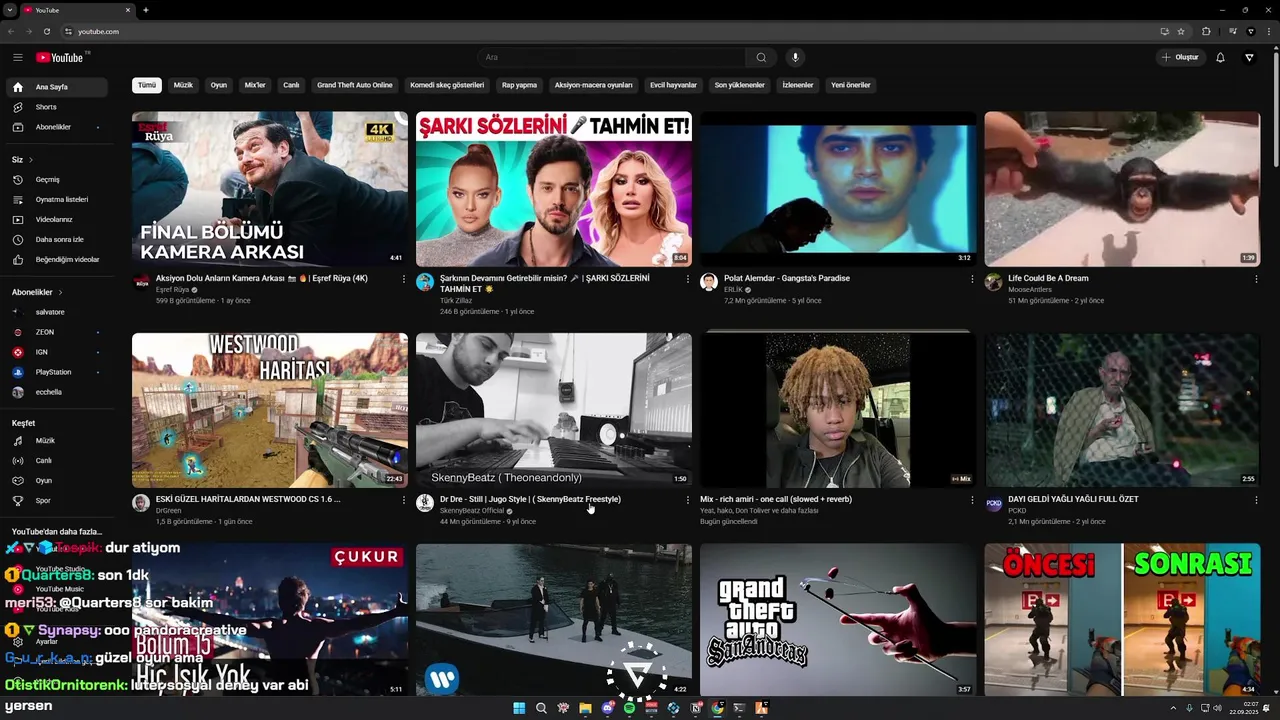Play the Grand Theft Auto San Andreas thumbnail

tap(838, 620)
